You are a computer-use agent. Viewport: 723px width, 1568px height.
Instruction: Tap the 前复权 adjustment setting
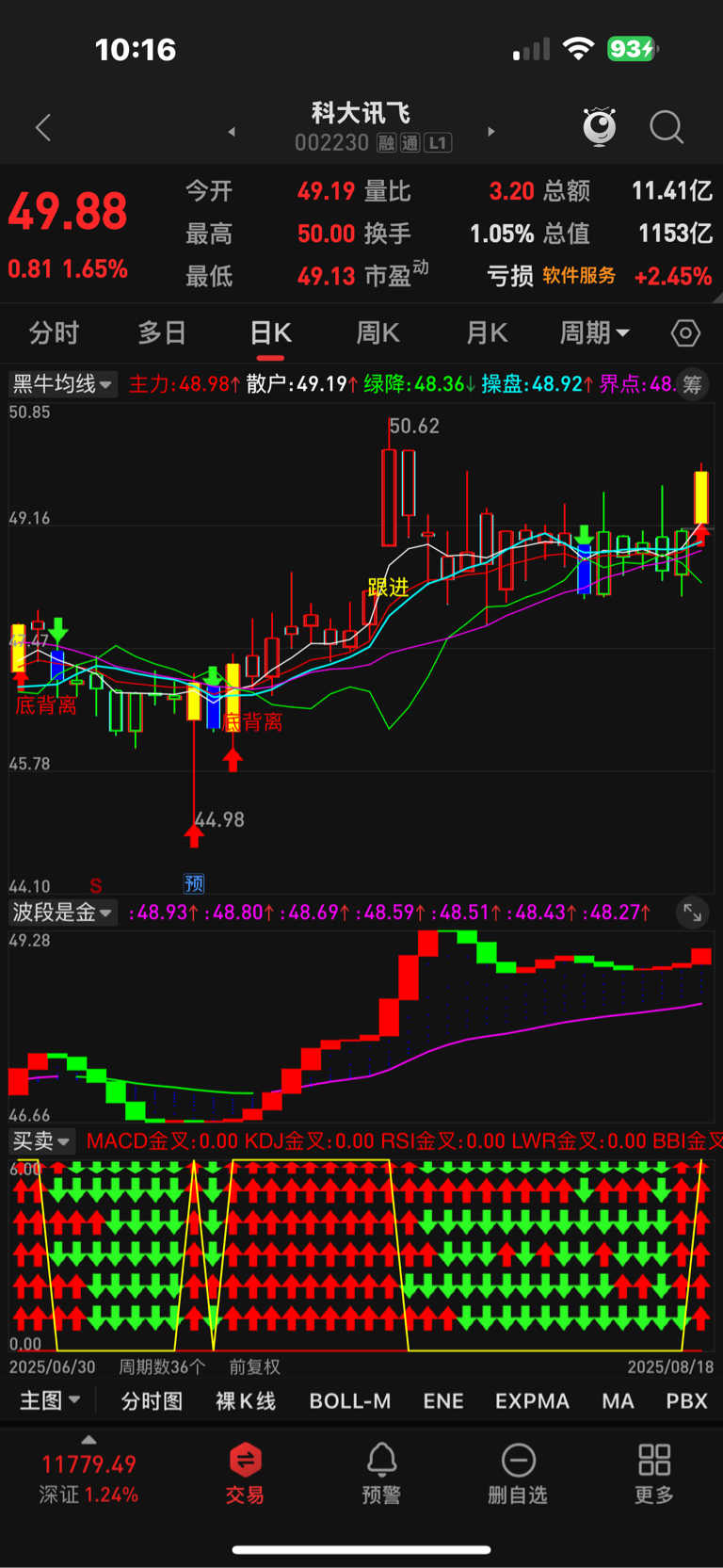coord(255,1366)
